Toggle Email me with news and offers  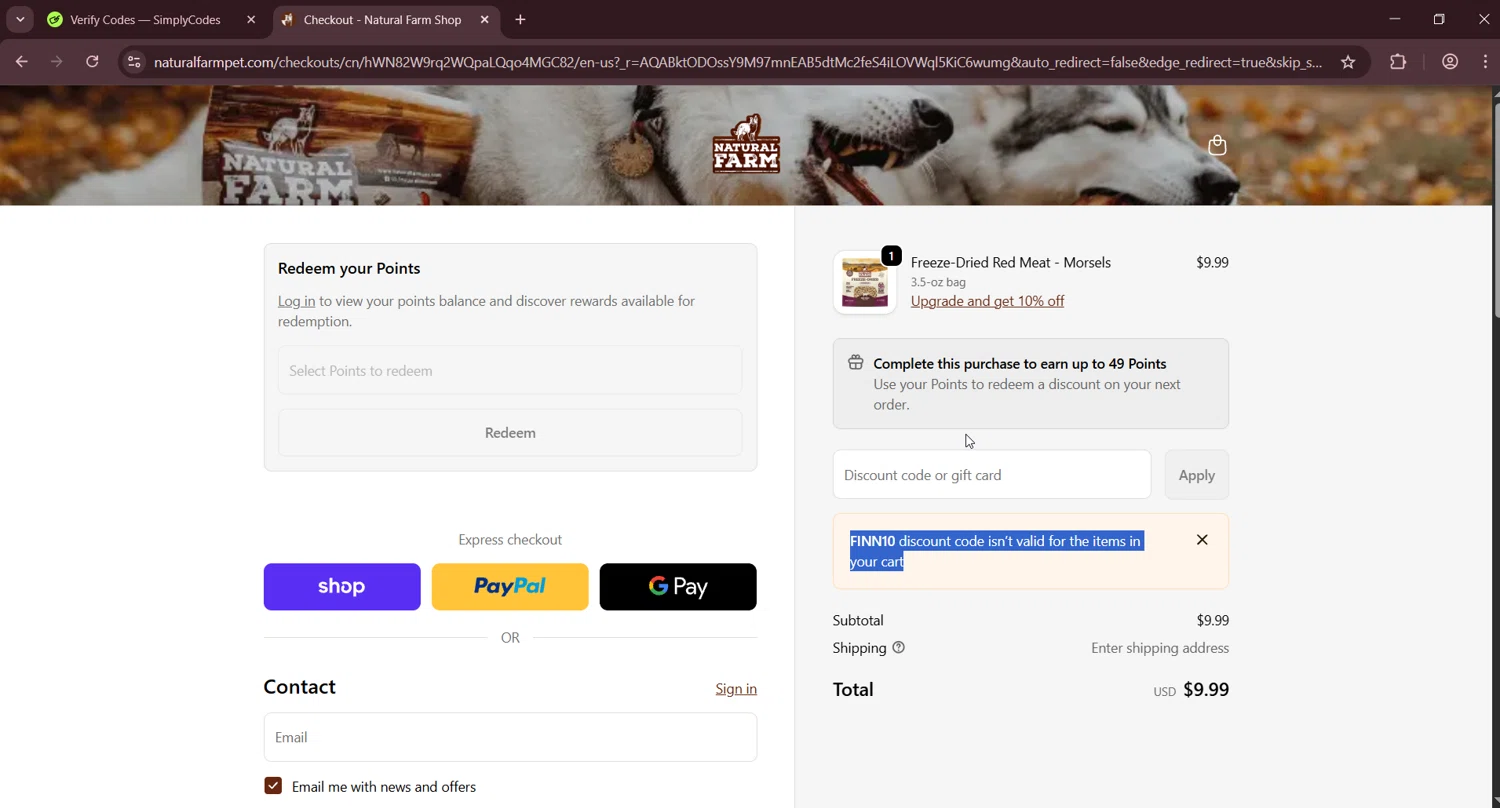[273, 786]
